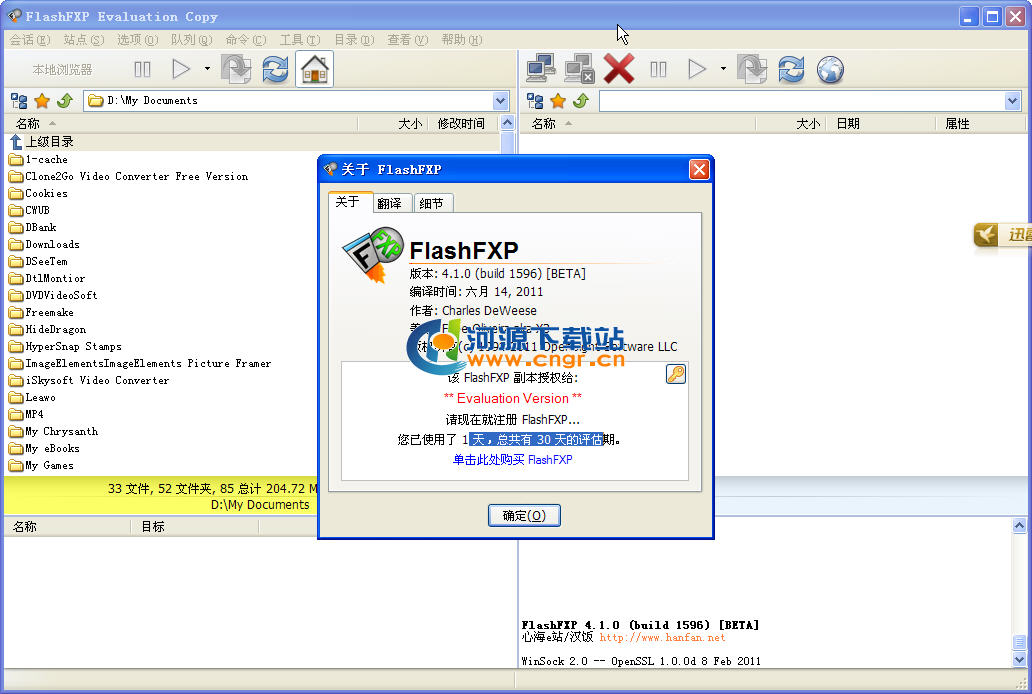Click the remote pane folder tree icon
Viewport: 1032px width, 694px height.
(x=535, y=101)
